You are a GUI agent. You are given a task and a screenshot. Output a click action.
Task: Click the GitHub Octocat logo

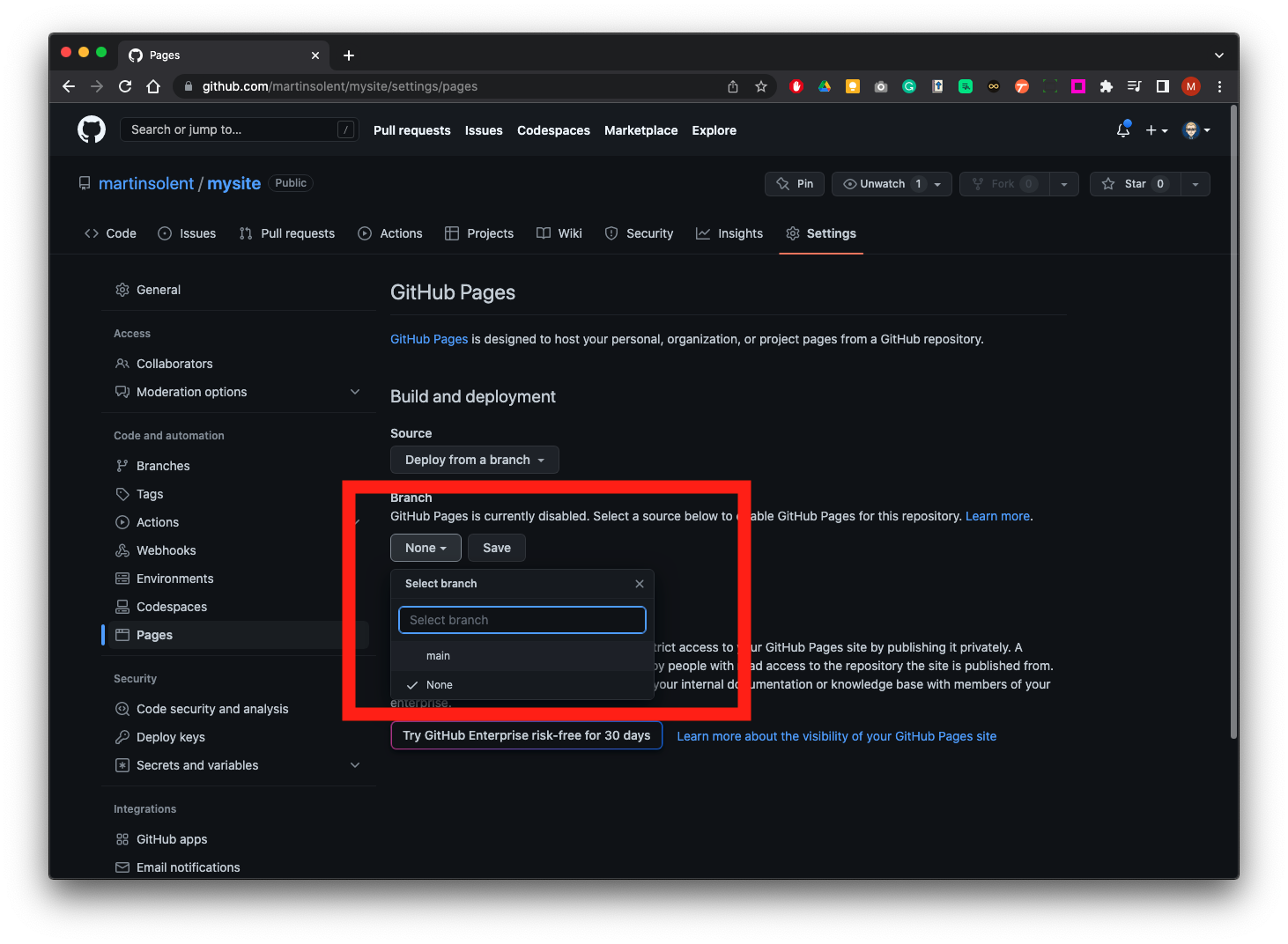92,129
